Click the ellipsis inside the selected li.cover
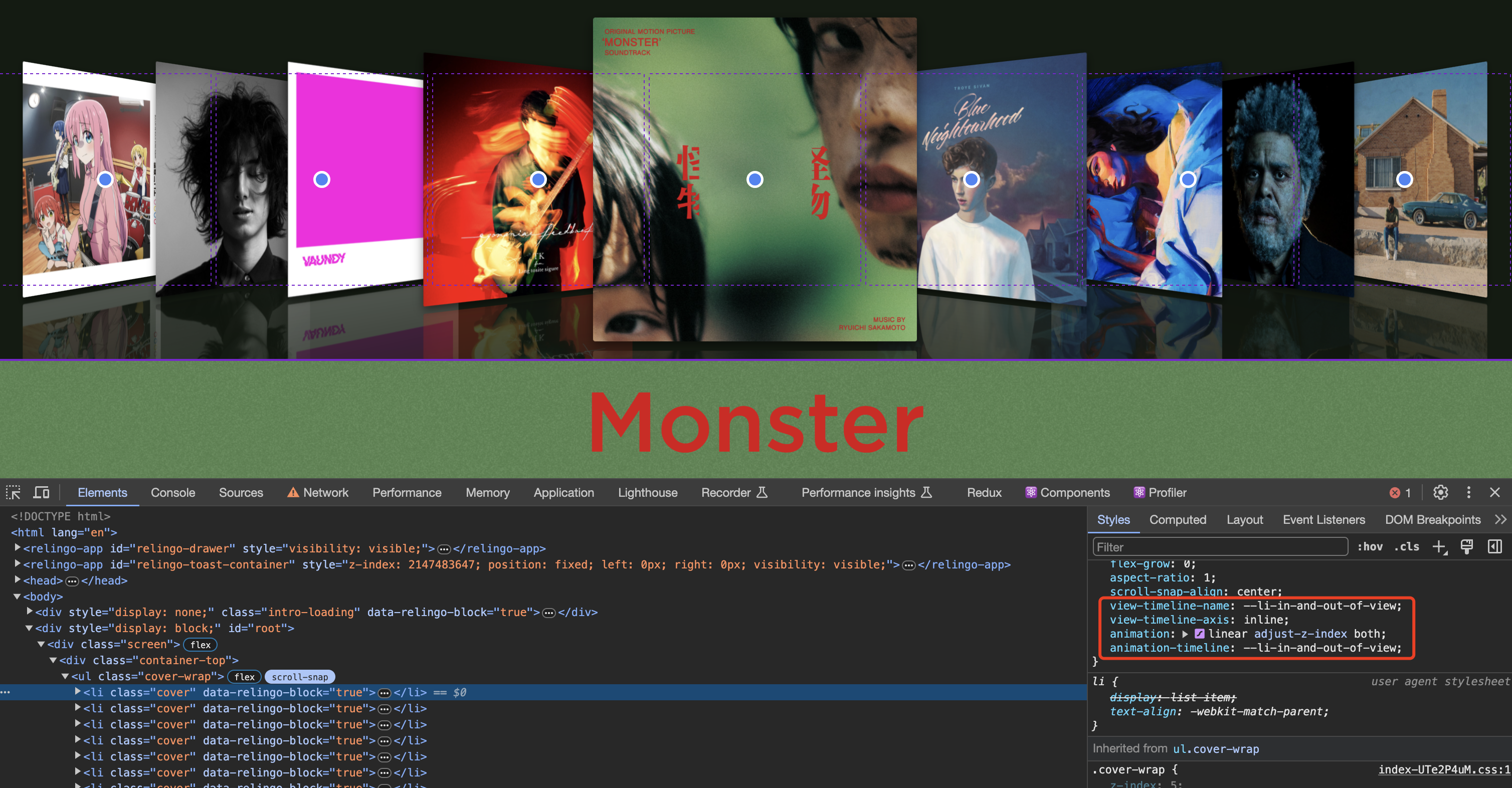The width and height of the screenshot is (1512, 788). 385,693
